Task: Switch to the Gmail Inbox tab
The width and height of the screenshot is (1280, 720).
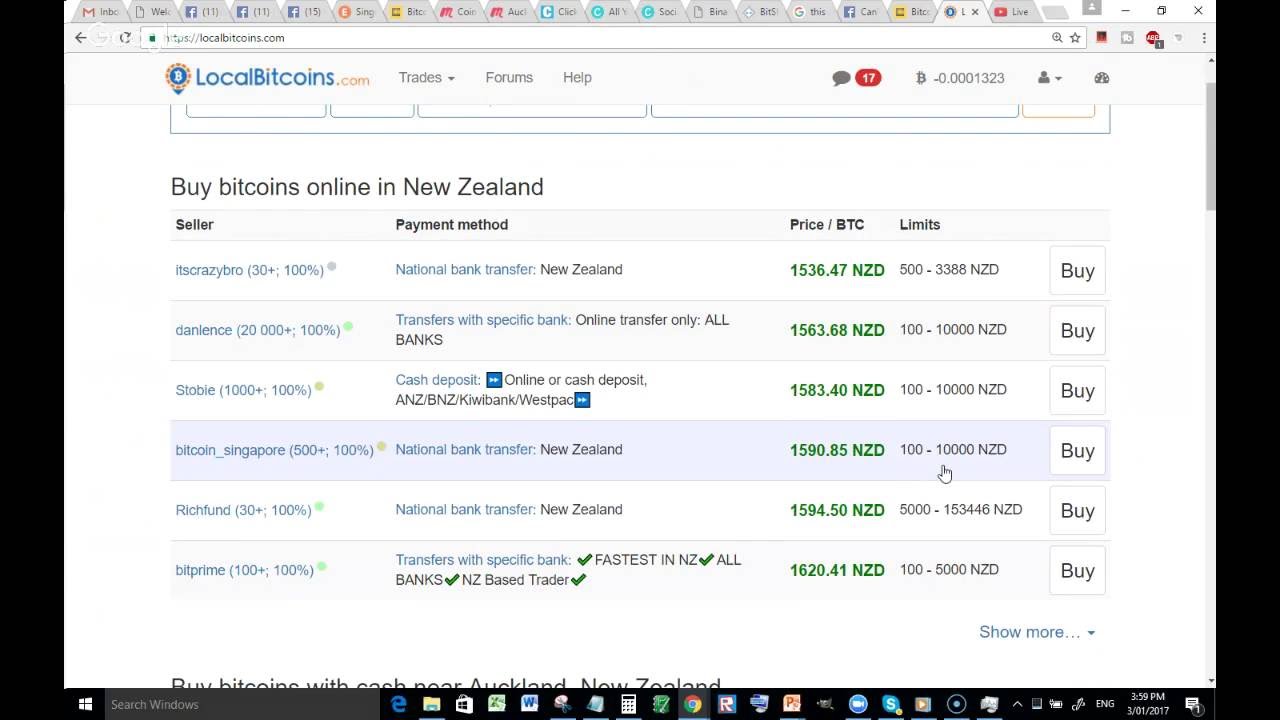Action: point(101,12)
